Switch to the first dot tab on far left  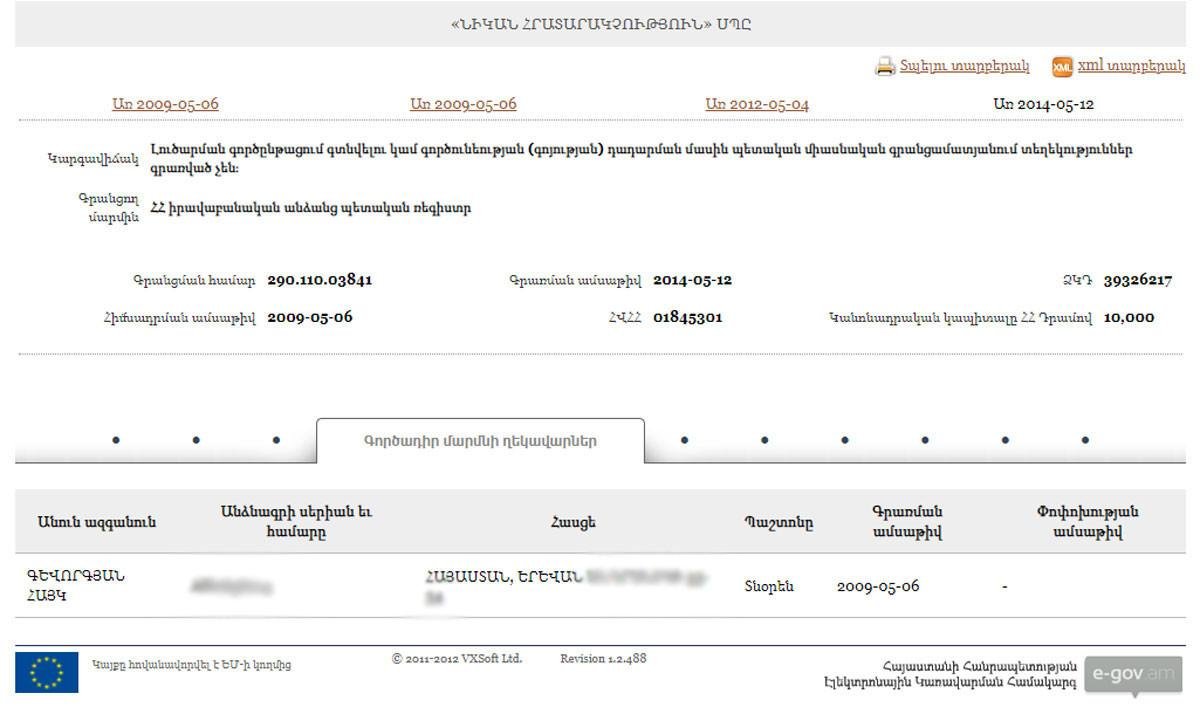click(x=116, y=440)
